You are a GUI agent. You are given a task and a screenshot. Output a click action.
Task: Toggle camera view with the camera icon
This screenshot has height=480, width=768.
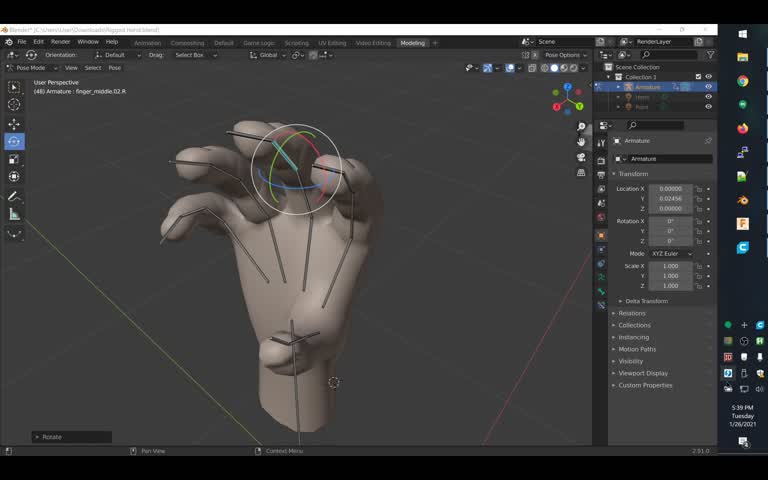[581, 157]
